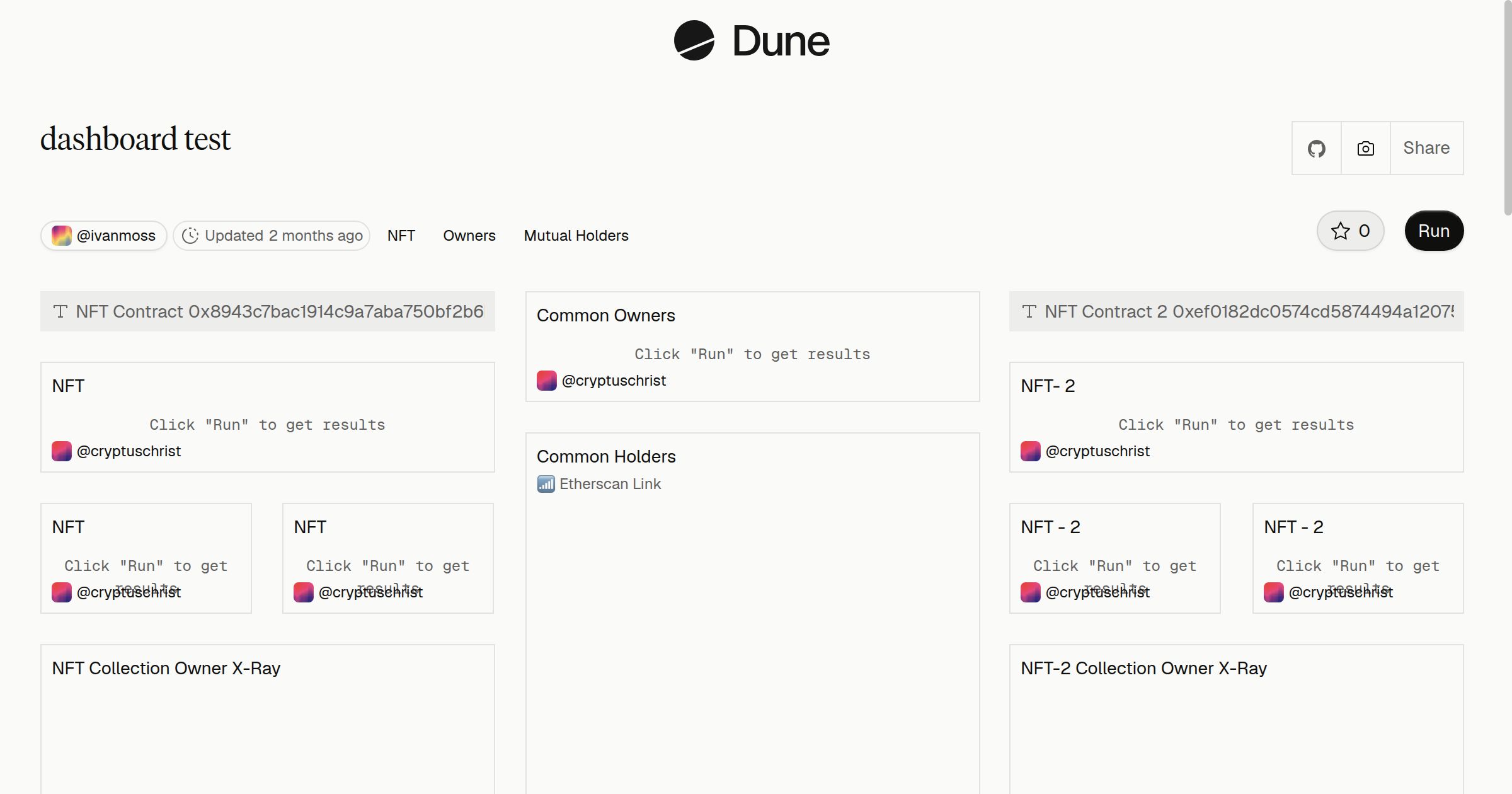Click the camera screenshot icon
This screenshot has width=1512, height=794.
click(x=1365, y=148)
